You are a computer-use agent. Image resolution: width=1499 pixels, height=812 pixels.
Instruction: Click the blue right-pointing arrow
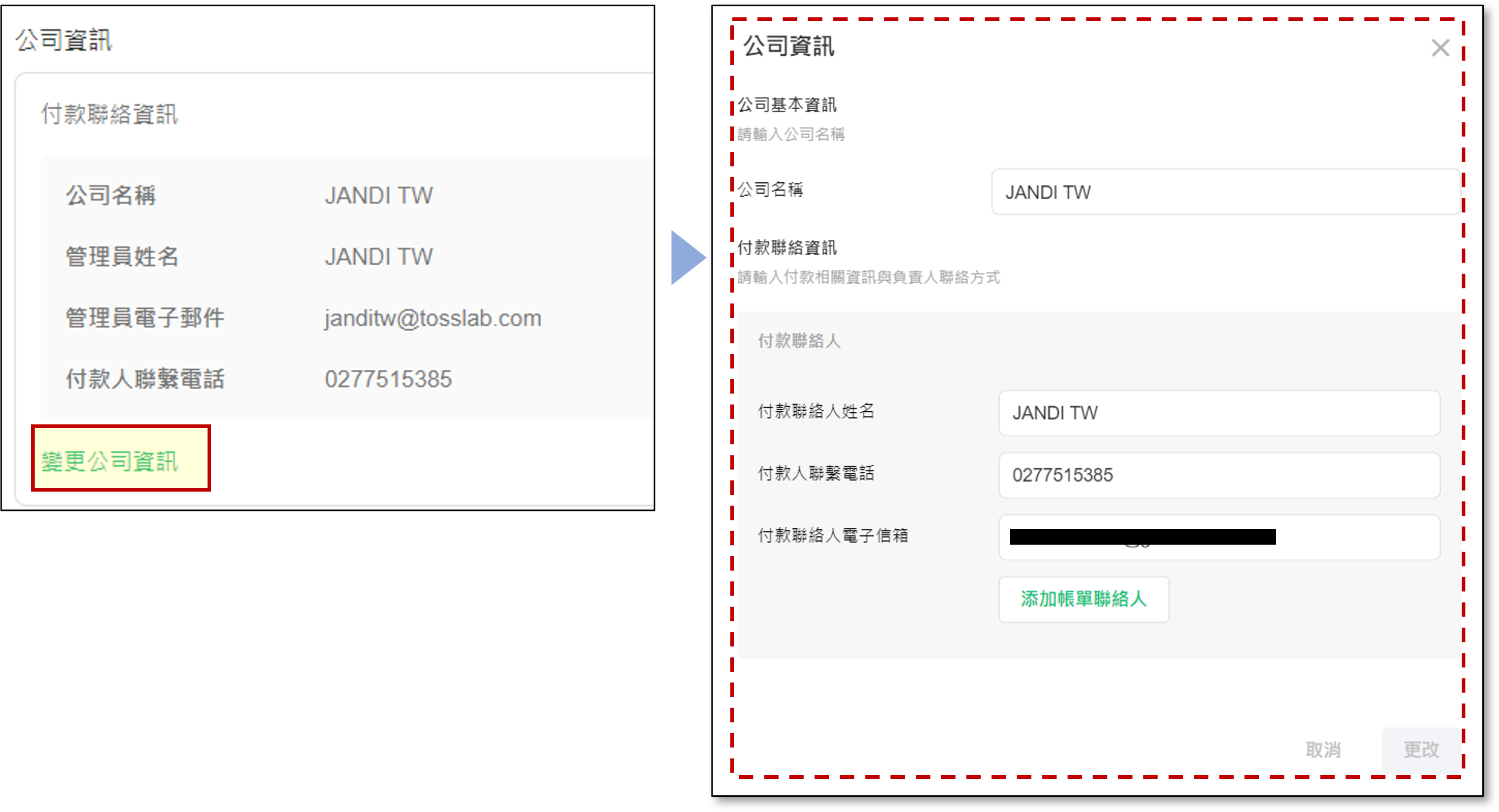pos(687,258)
